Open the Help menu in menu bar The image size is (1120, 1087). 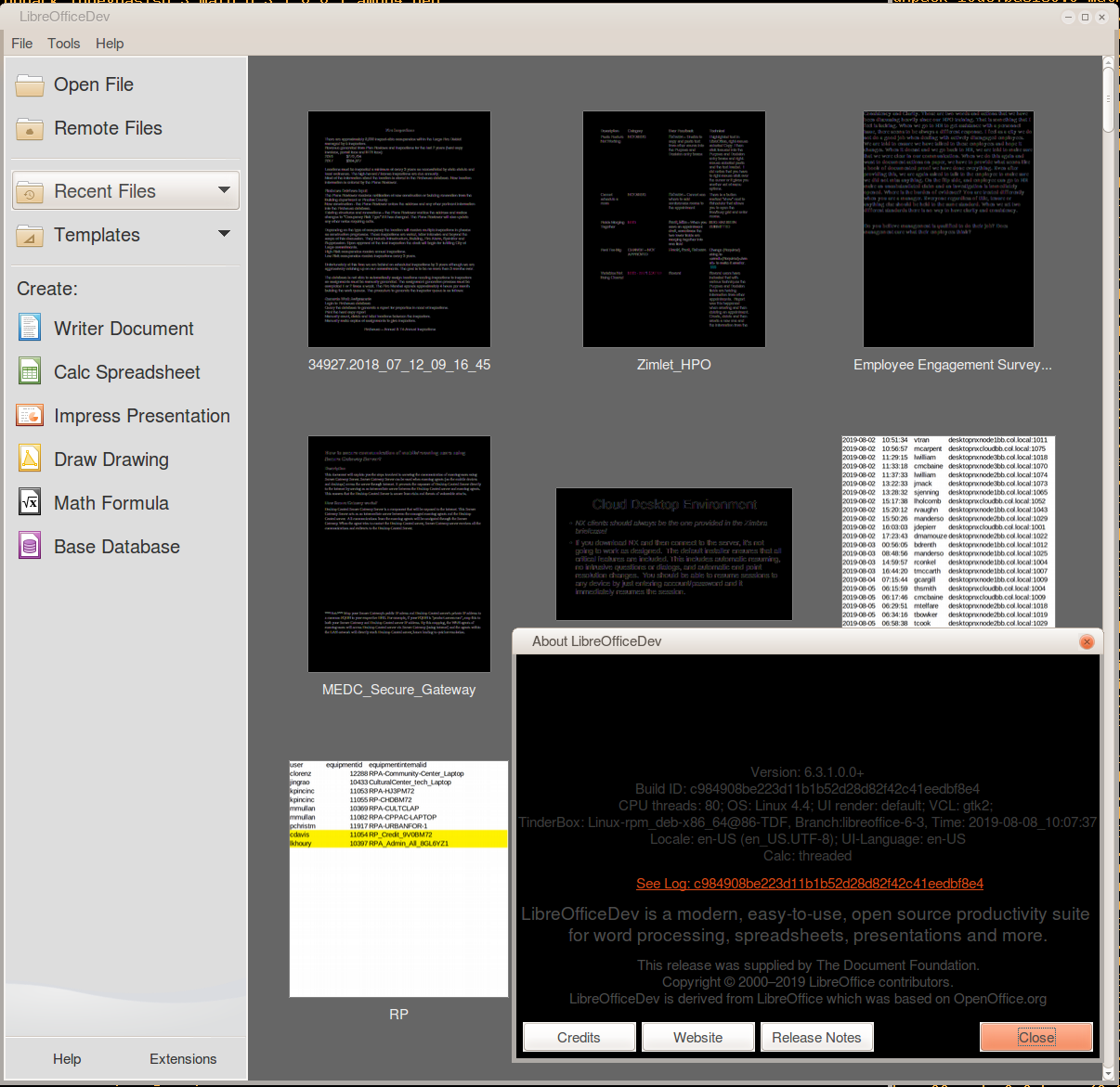110,44
